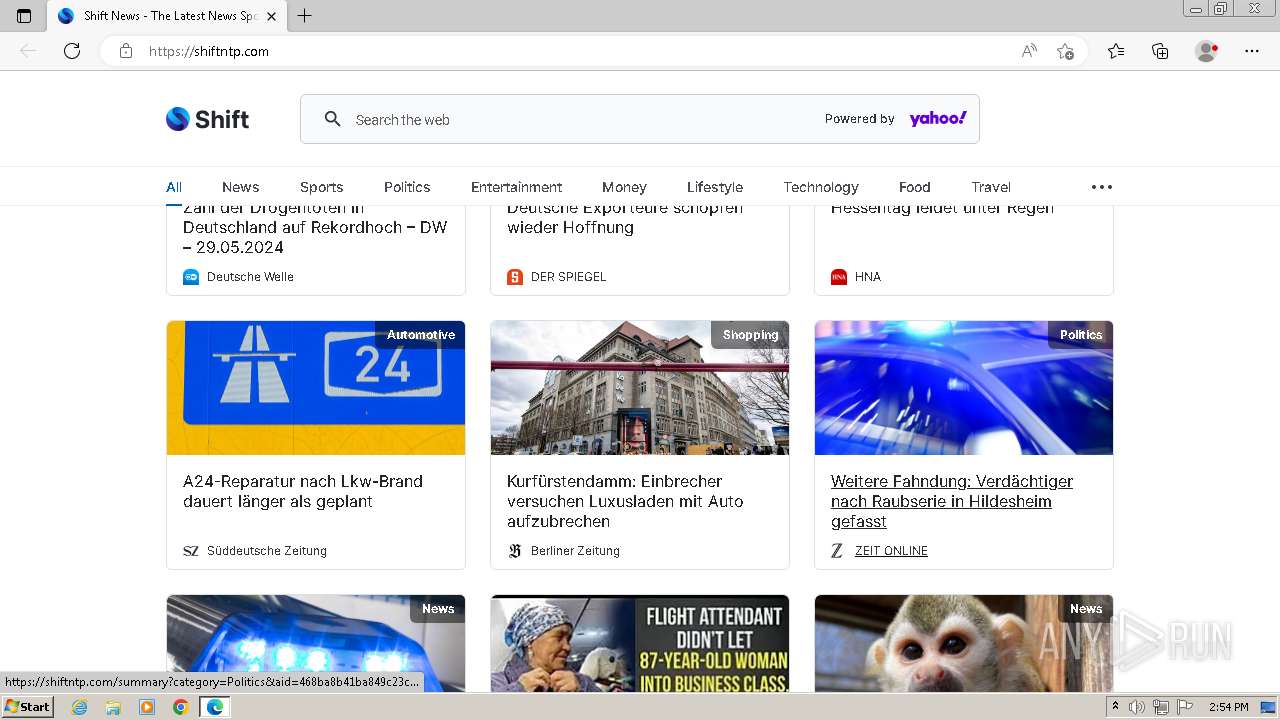1280x720 pixels.
Task: Click the Yahoo logo in the search bar
Action: (x=938, y=118)
